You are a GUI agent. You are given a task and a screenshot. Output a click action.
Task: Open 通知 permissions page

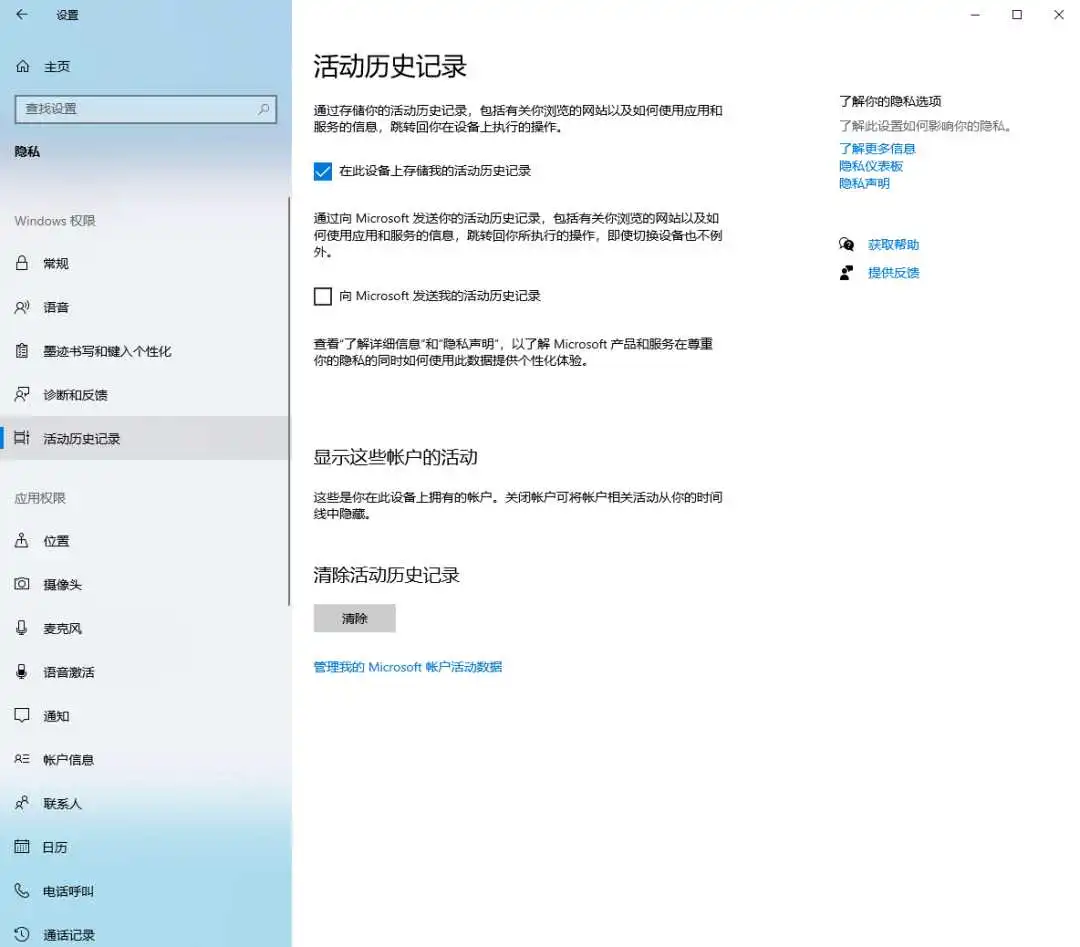point(56,716)
